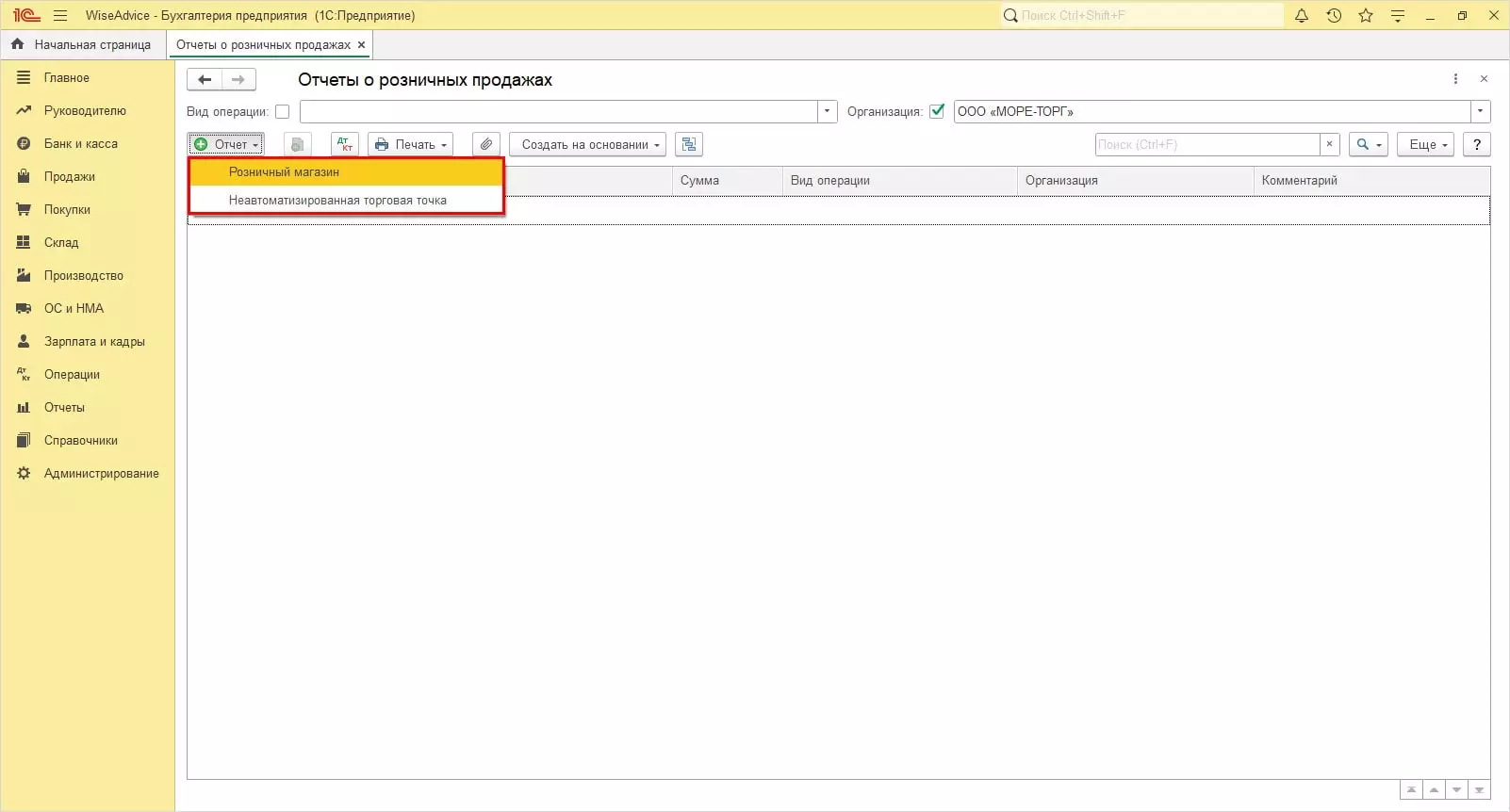Open the Отчет create dropdown
Screen dimensions: 1510x812
[226, 144]
